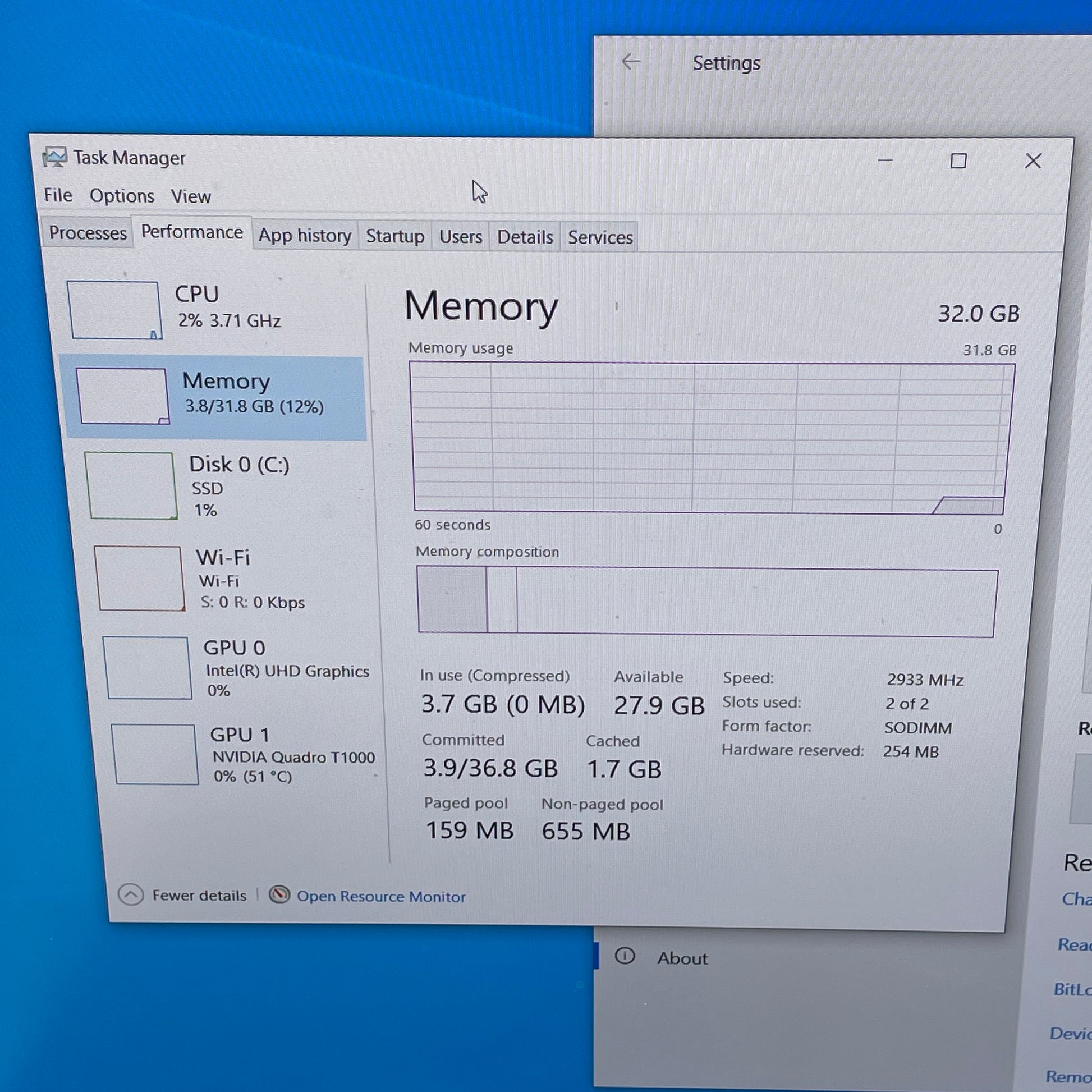Screen dimensions: 1092x1092
Task: Select the Wi-Fi graph thumbnail
Action: (x=139, y=577)
